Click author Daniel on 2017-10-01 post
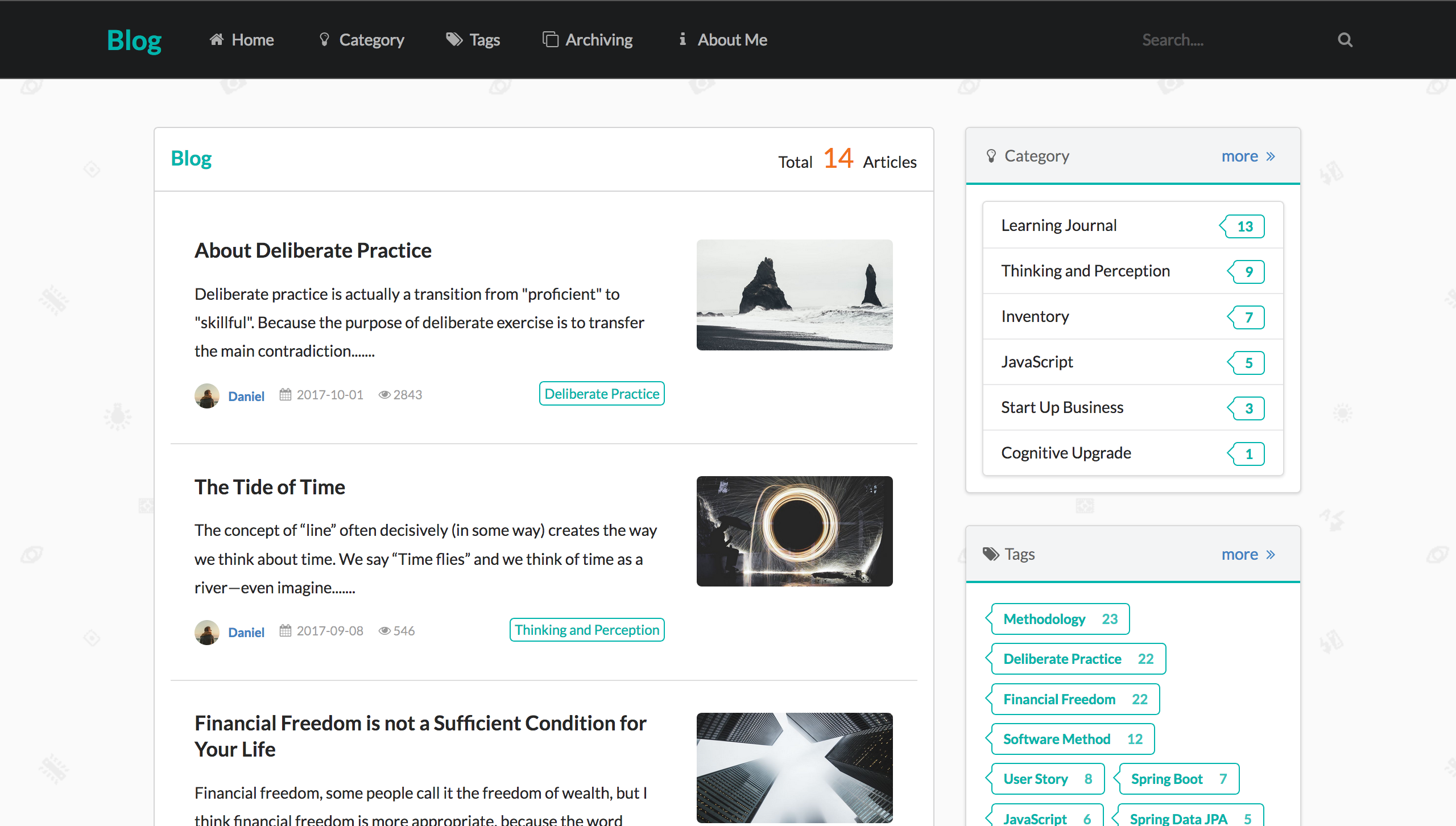This screenshot has height=826, width=1456. coord(246,396)
